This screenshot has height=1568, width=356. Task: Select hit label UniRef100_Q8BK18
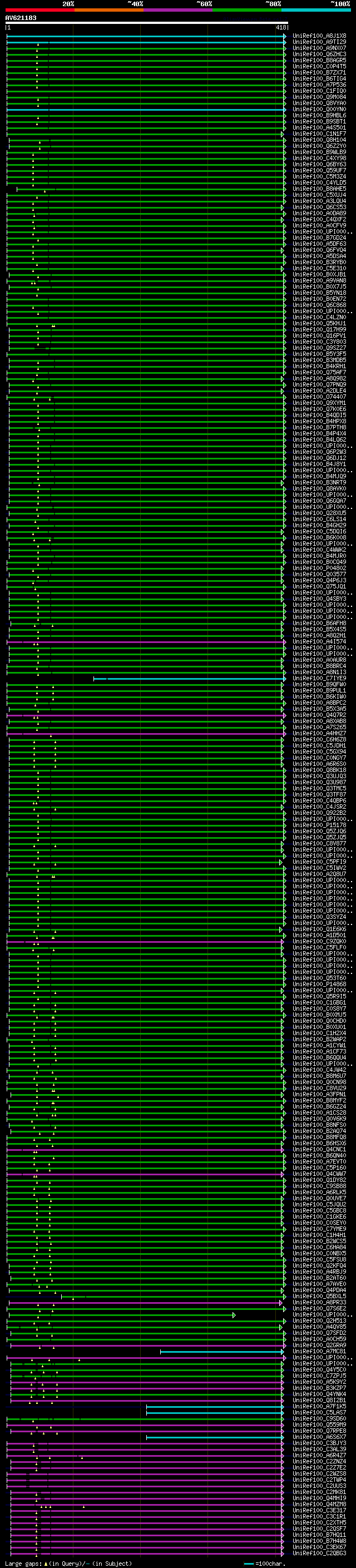coord(319,770)
